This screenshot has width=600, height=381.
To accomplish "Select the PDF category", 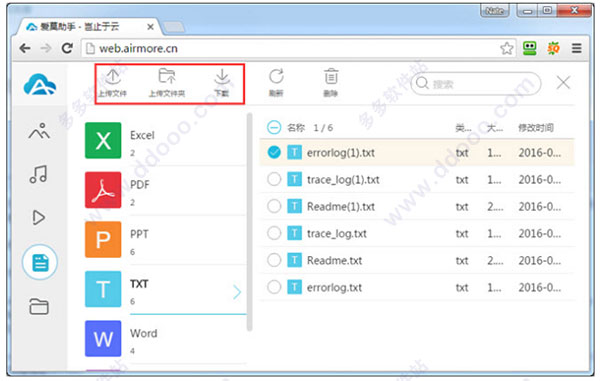I will click(x=165, y=190).
